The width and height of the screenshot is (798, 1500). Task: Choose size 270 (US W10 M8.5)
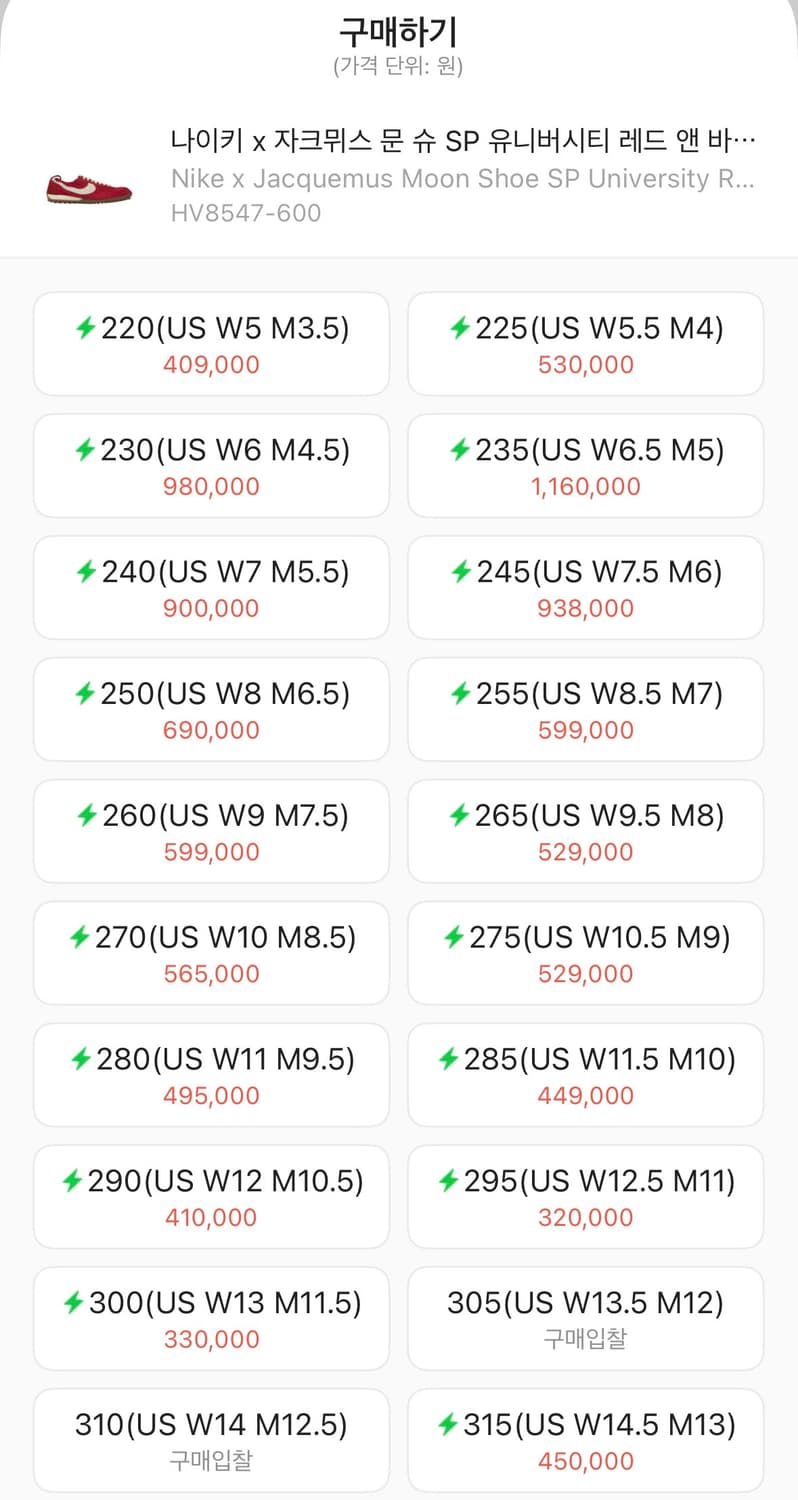(x=211, y=953)
